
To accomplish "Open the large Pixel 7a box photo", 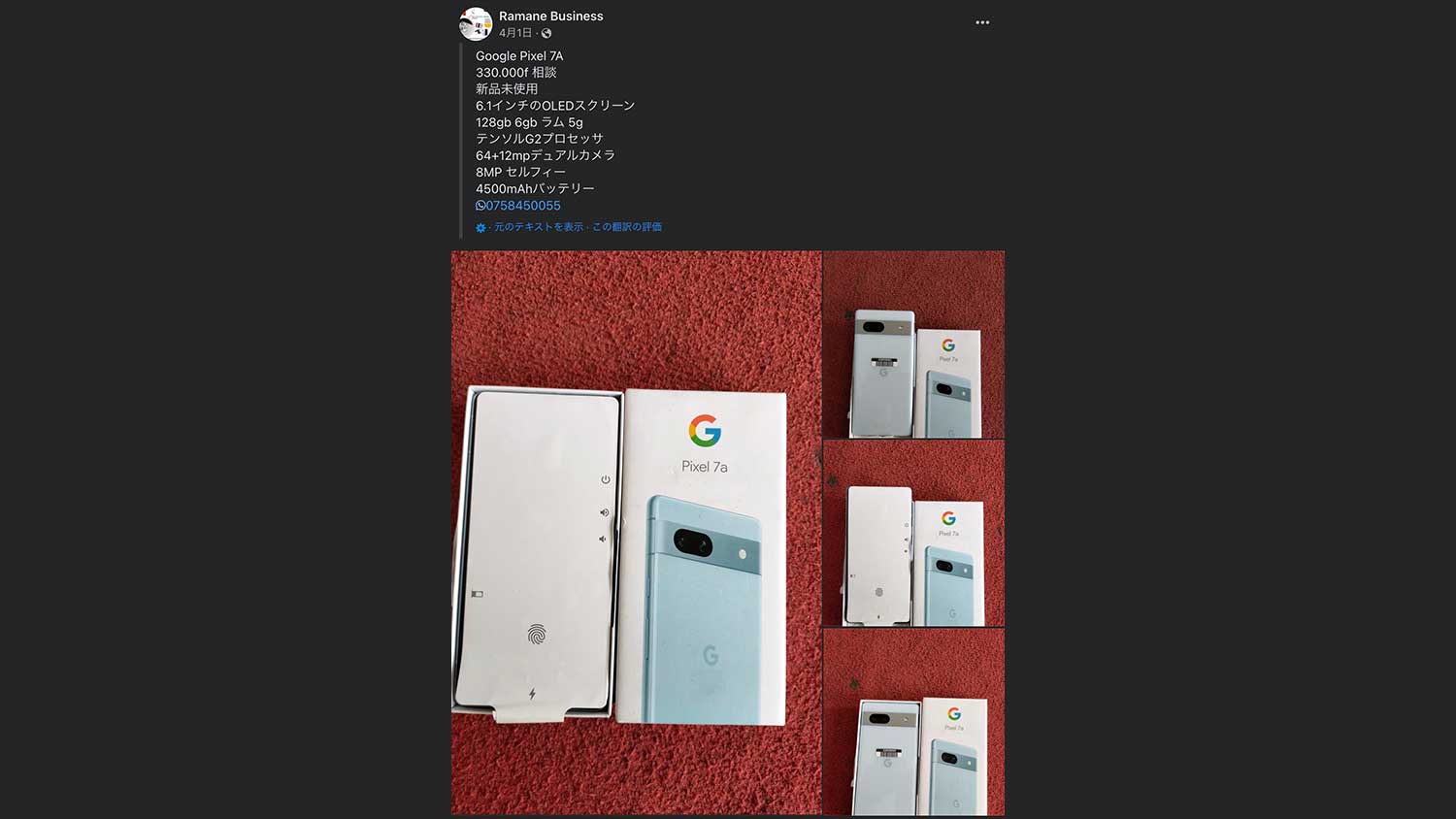I will click(x=636, y=533).
